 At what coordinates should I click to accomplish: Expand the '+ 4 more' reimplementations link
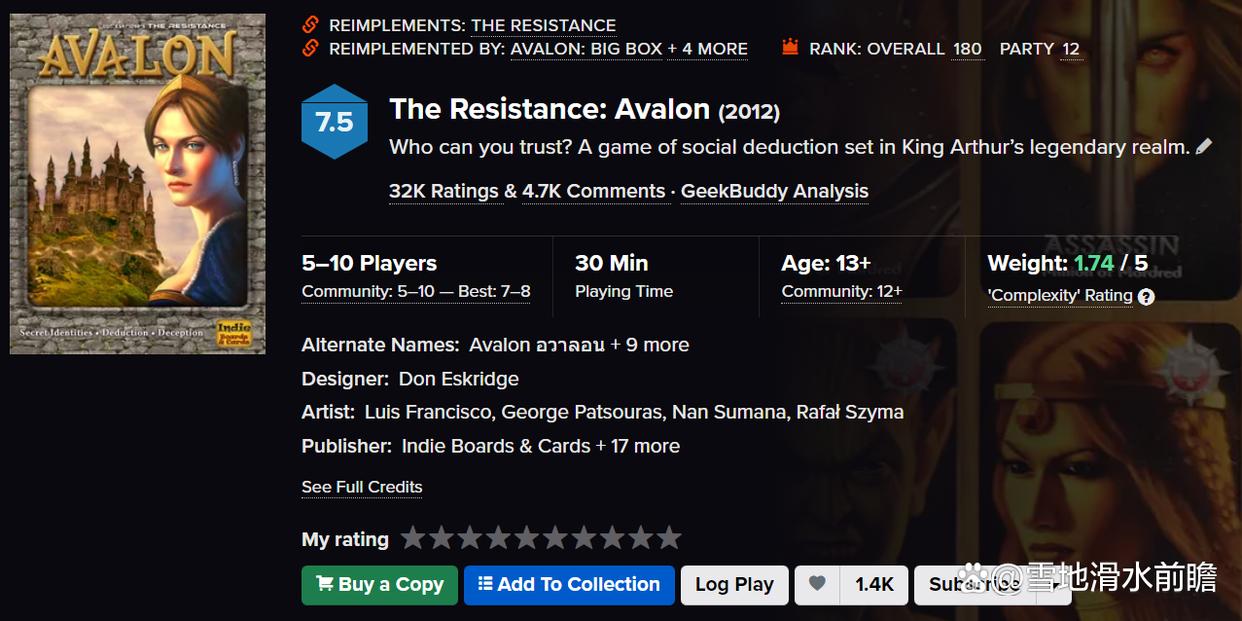707,48
